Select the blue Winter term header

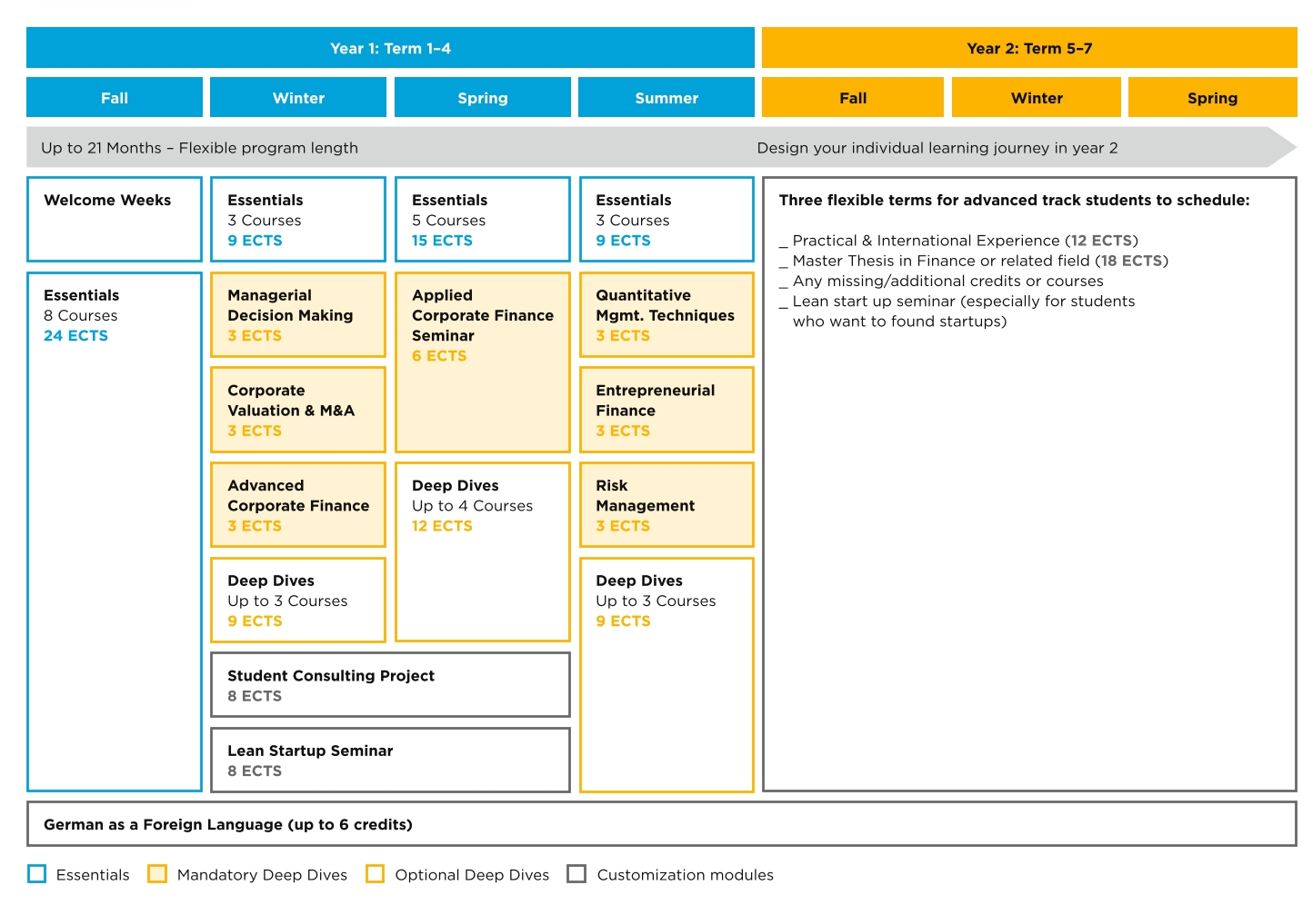[298, 98]
